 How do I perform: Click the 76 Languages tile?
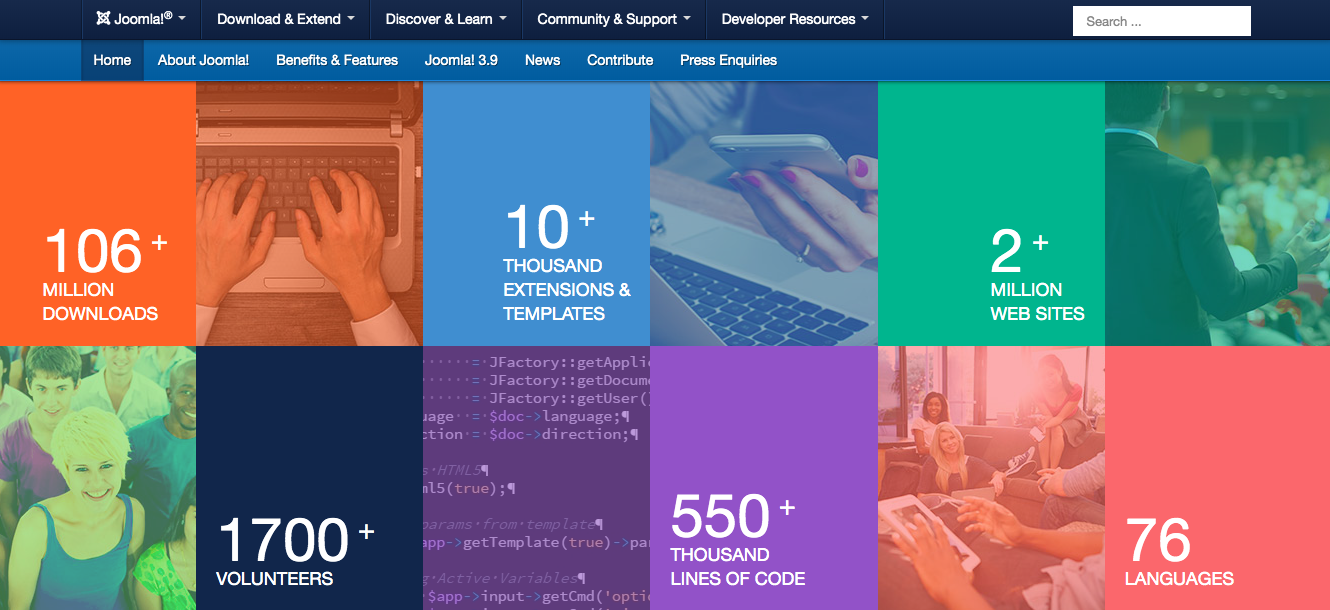[1217, 478]
